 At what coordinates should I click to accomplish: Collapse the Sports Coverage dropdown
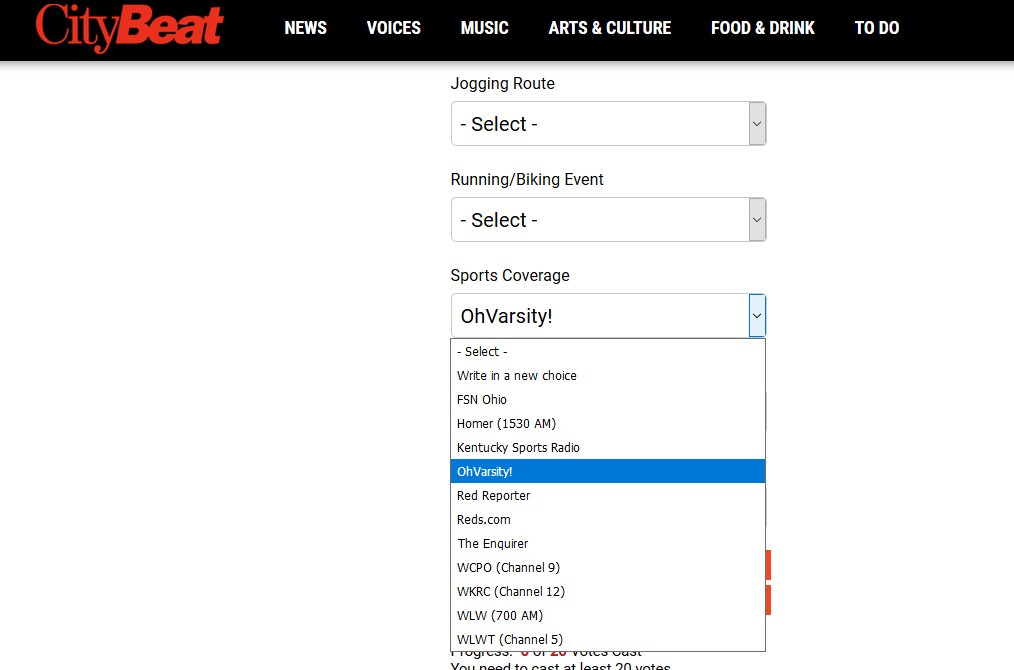click(608, 316)
